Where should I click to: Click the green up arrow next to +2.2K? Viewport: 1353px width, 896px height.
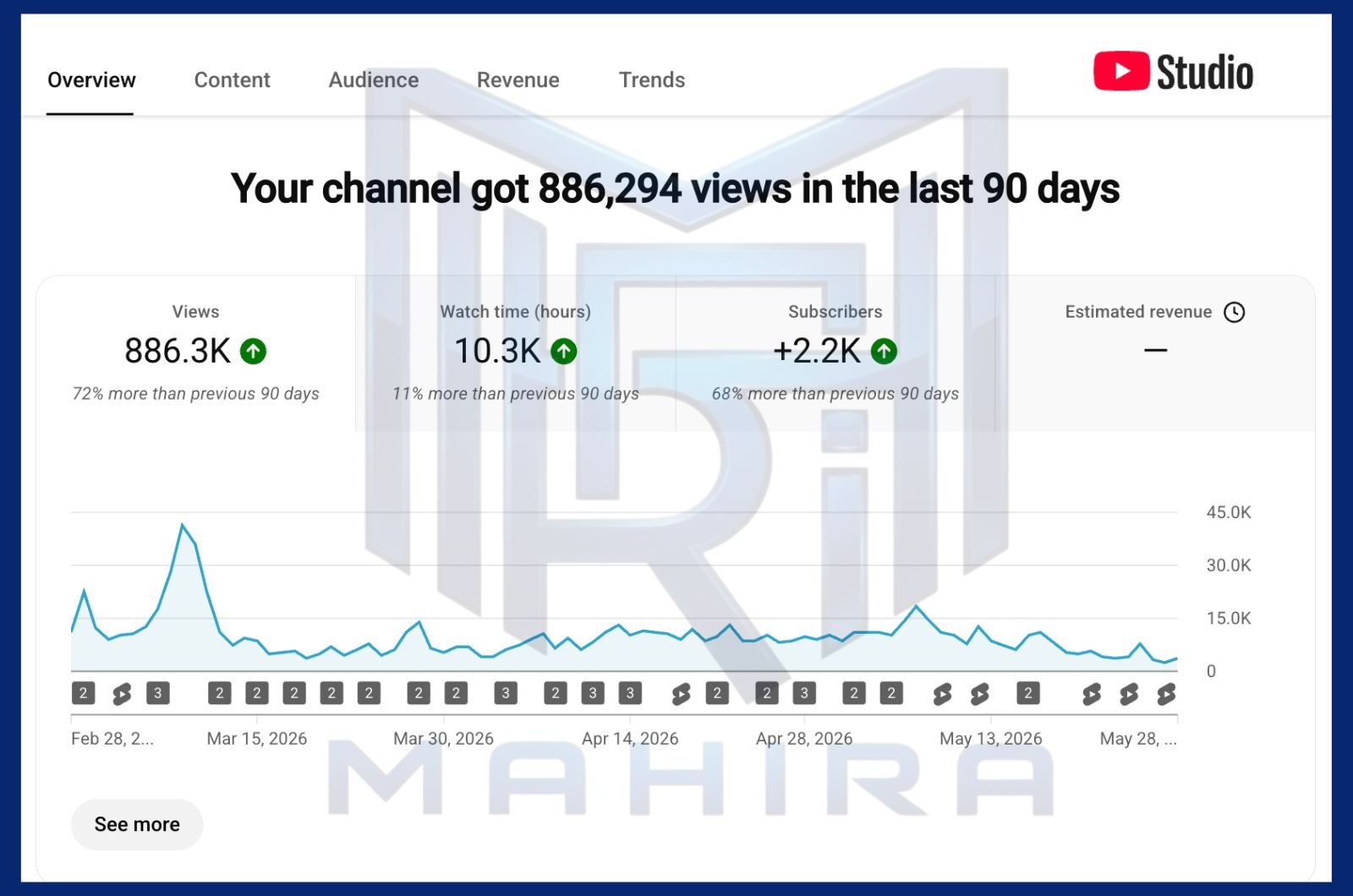click(884, 351)
